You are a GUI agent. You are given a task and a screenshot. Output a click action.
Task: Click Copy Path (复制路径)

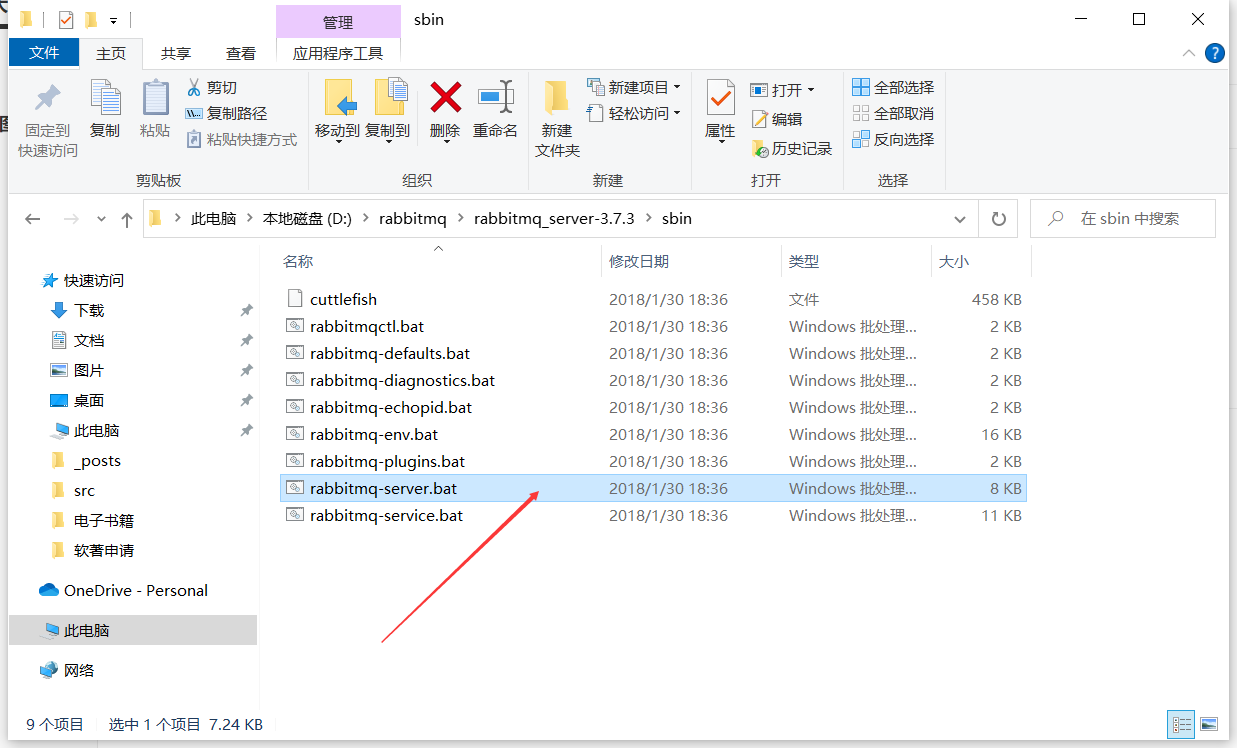tap(226, 114)
